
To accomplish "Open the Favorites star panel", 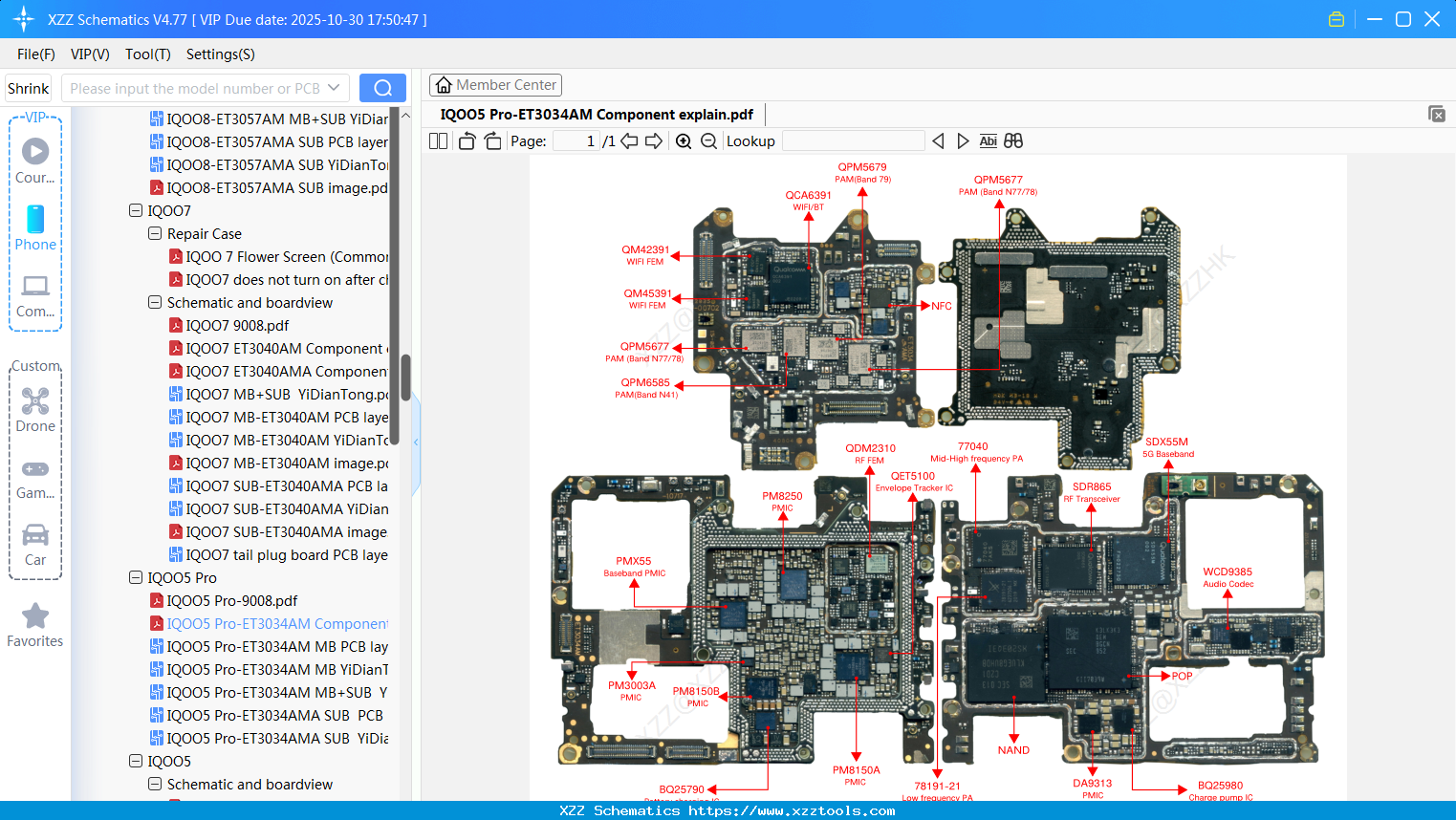I will (34, 625).
